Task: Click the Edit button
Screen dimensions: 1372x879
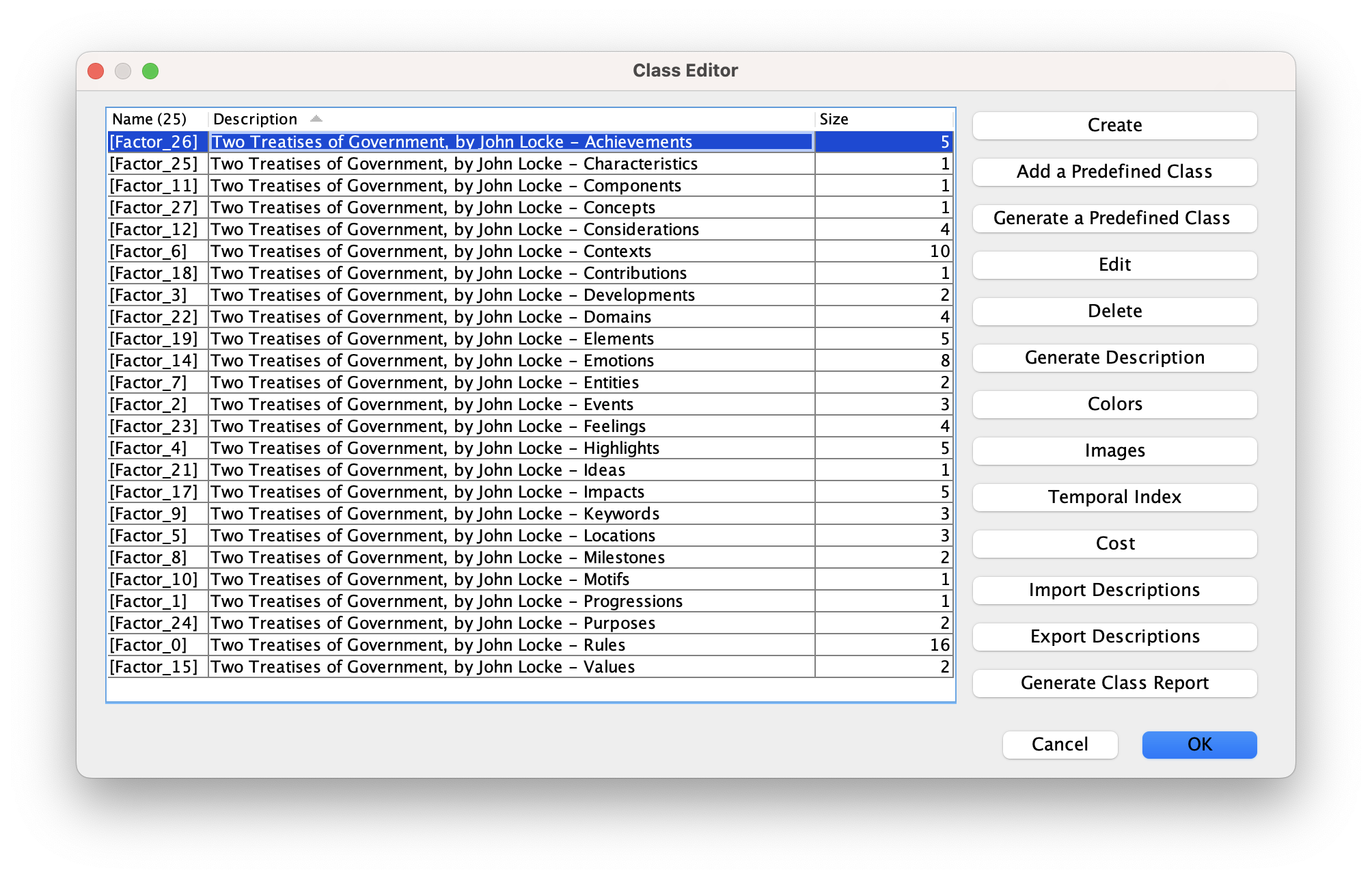Action: 1114,265
